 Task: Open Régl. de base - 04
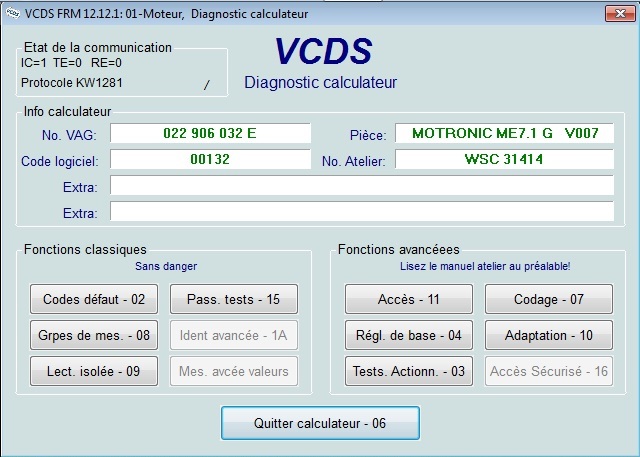pos(409,335)
